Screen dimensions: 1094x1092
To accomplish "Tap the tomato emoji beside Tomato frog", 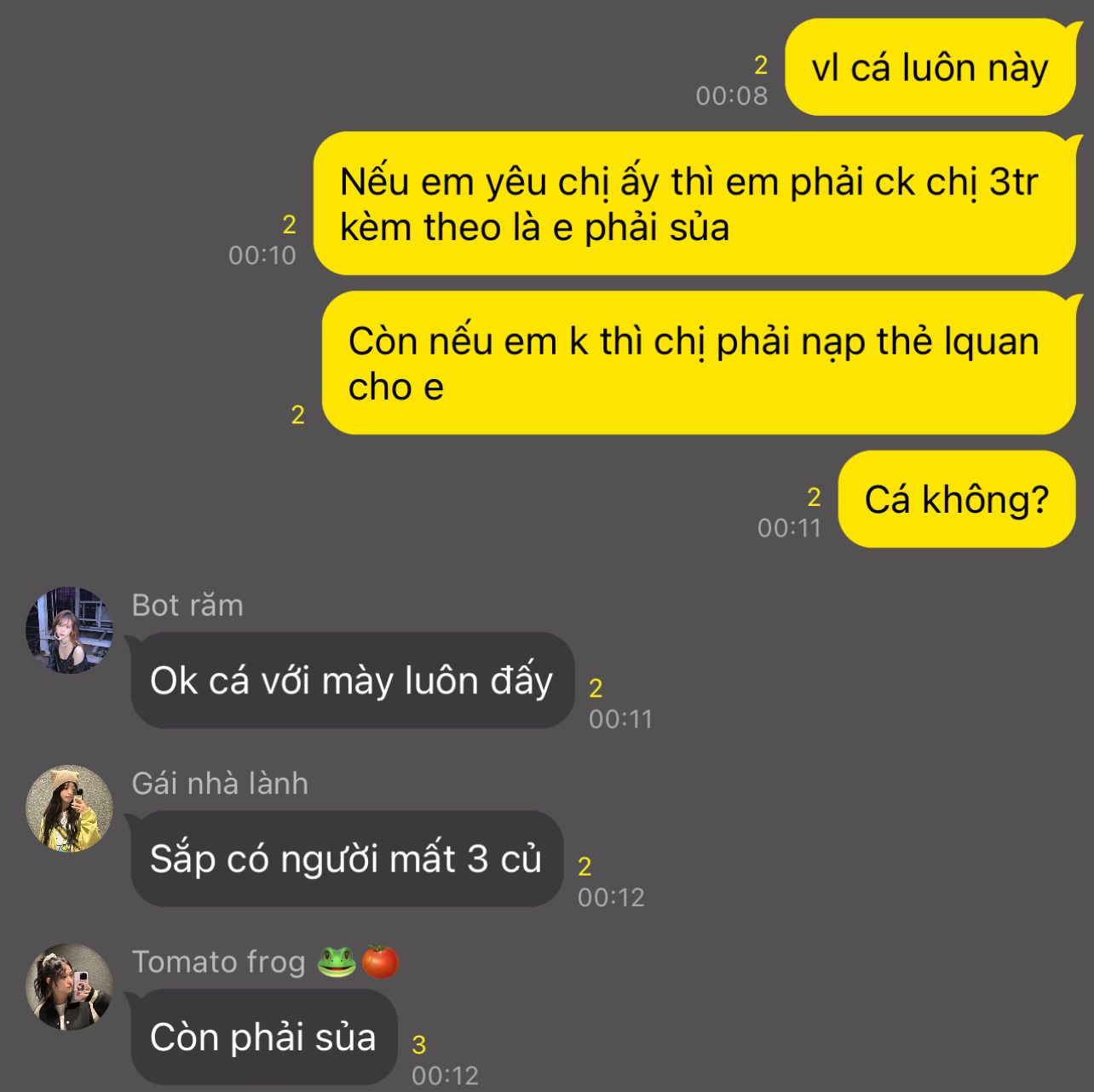I will (x=380, y=962).
